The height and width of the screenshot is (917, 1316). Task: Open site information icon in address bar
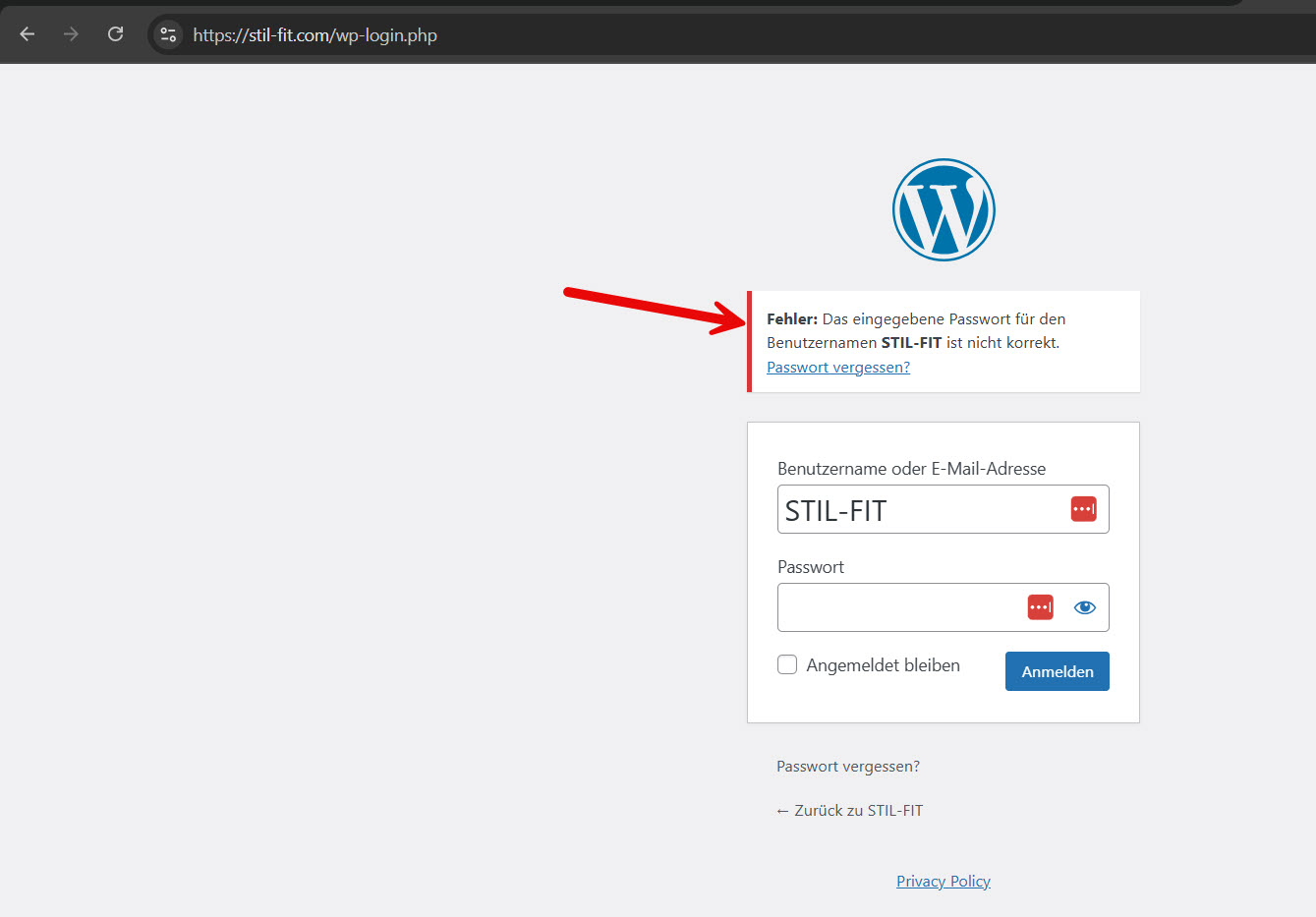point(168,34)
